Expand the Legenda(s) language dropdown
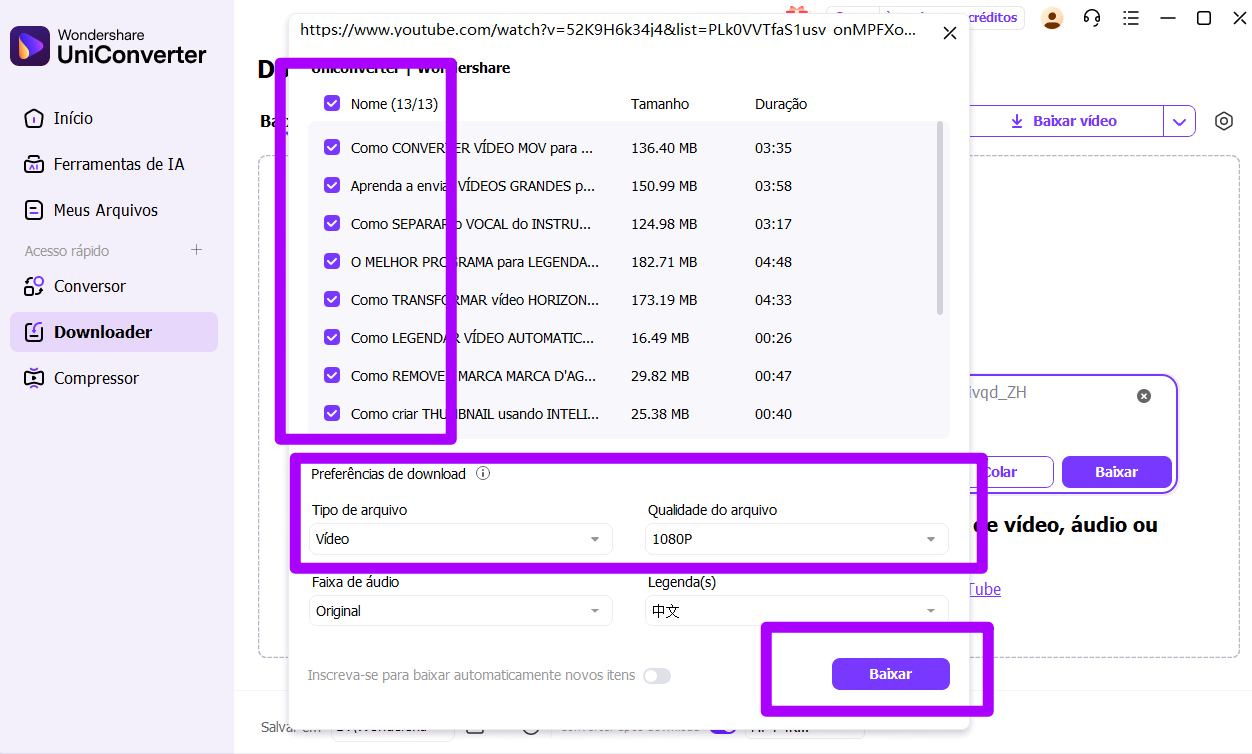The width and height of the screenshot is (1252, 754). point(796,611)
